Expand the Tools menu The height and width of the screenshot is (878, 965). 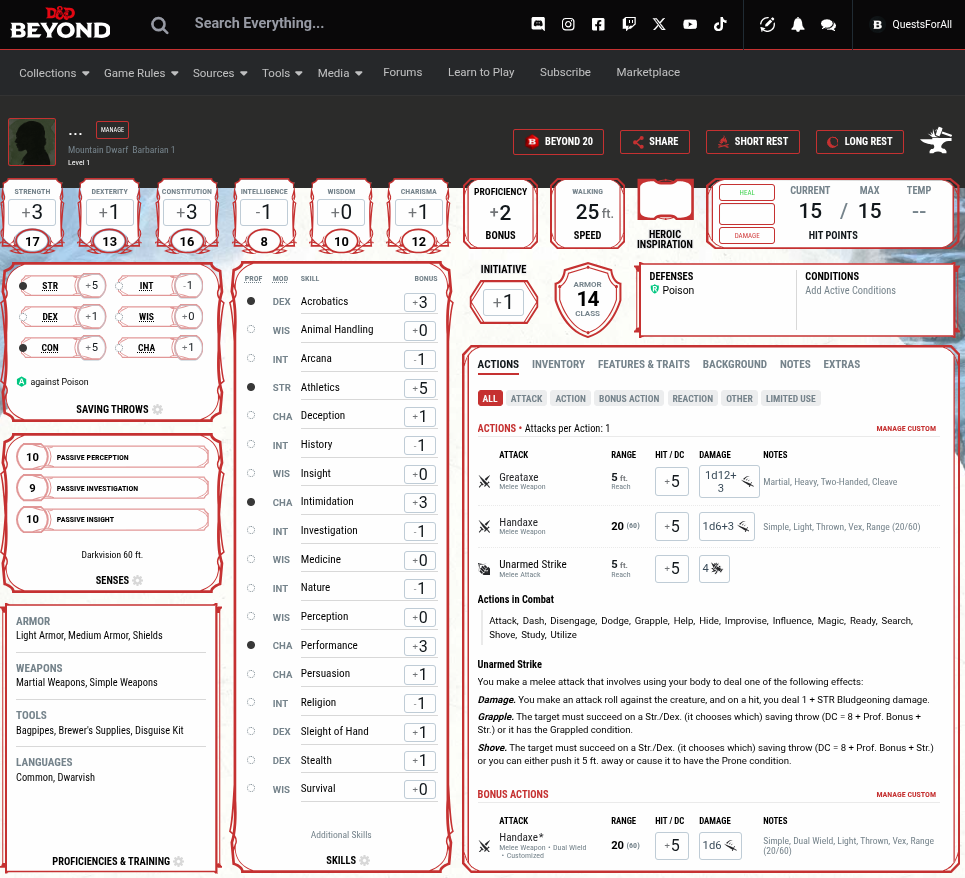pyautogui.click(x=282, y=73)
